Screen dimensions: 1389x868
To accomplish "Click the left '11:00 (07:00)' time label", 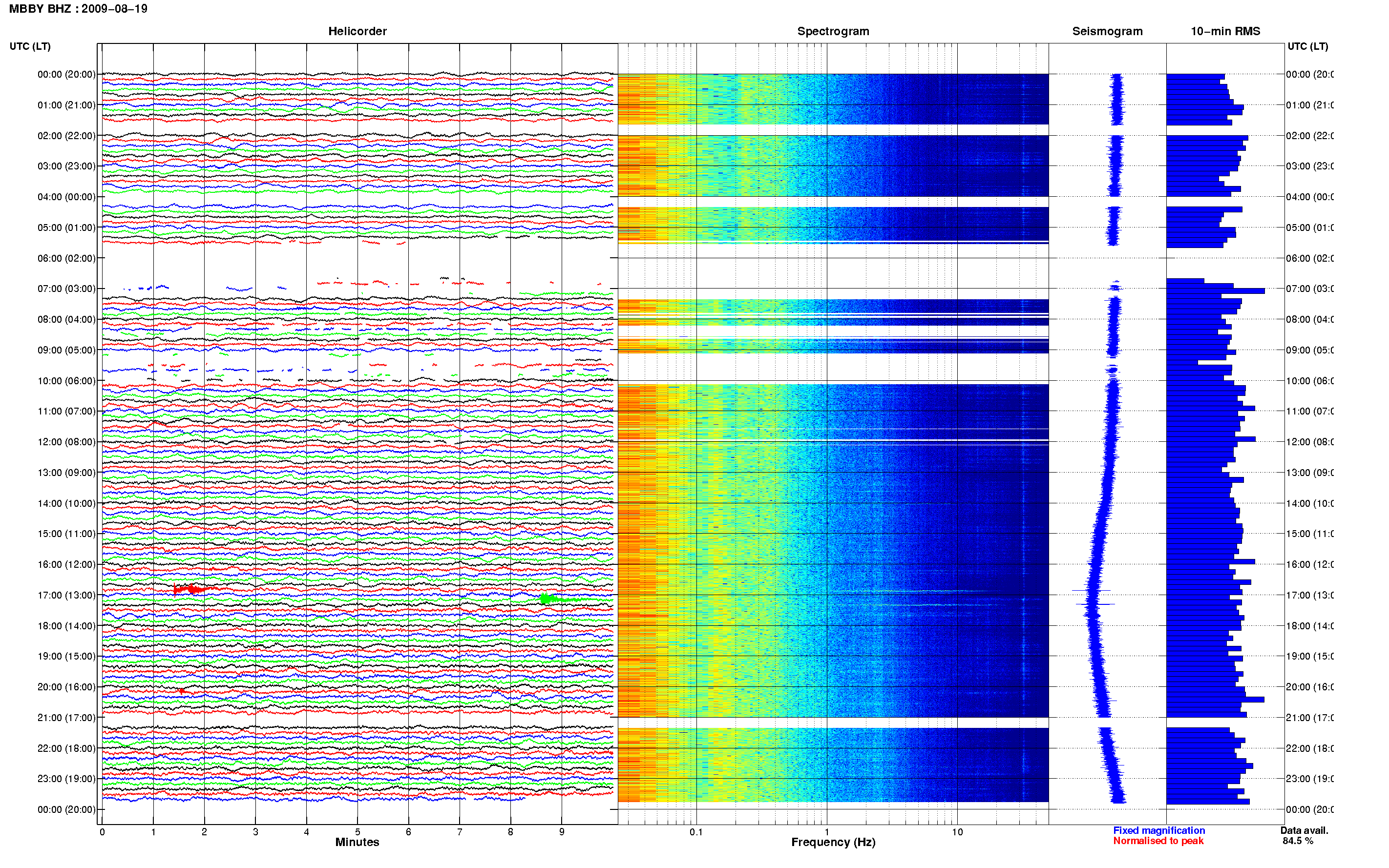I will click(x=66, y=411).
